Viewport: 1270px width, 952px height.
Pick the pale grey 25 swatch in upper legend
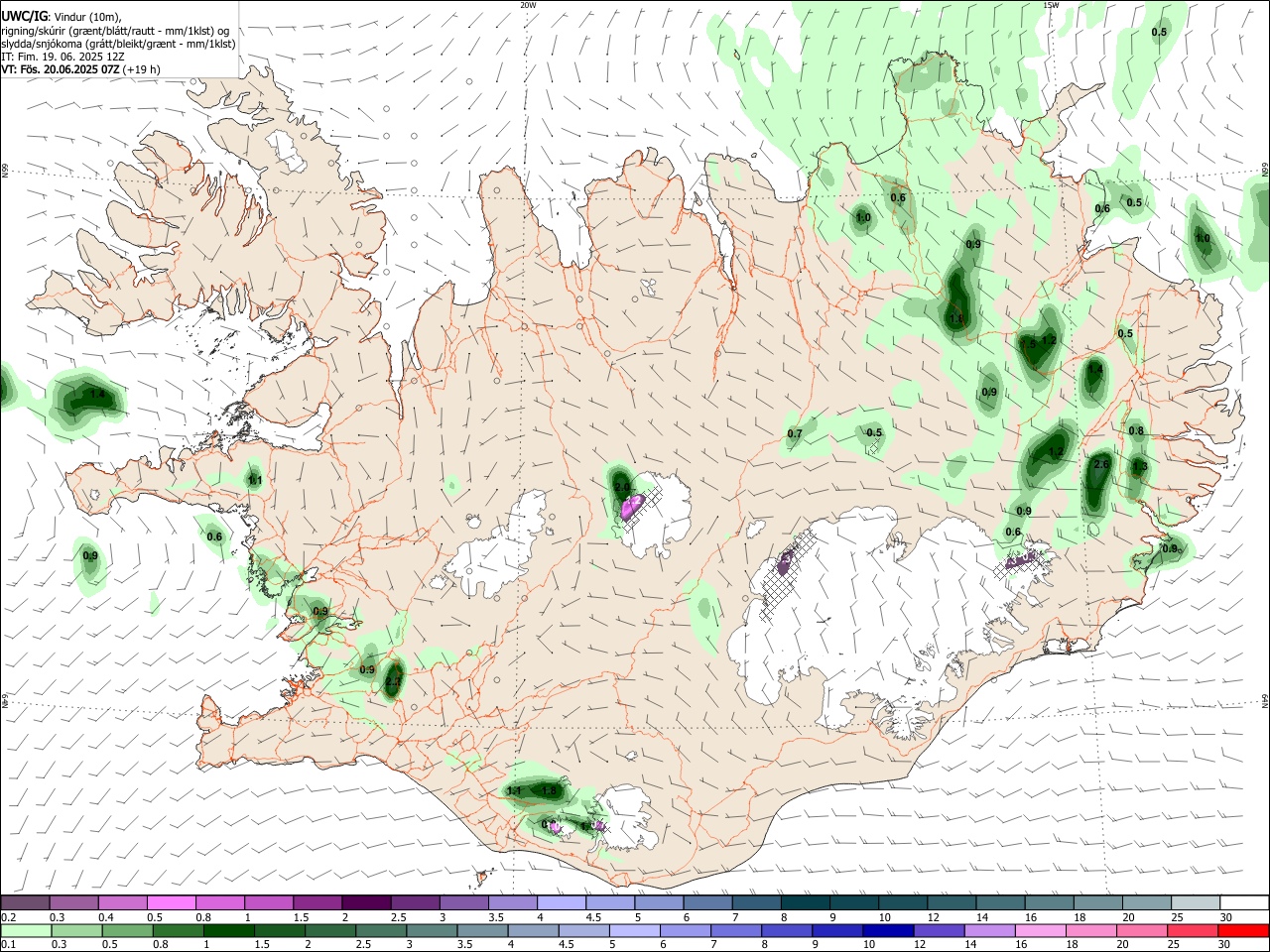coord(1196,903)
